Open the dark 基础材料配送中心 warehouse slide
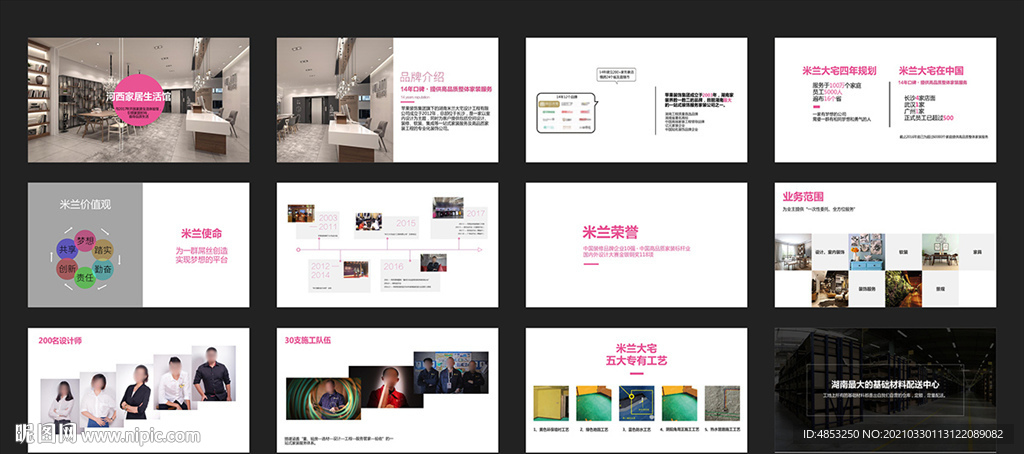1024x454 pixels. point(886,390)
